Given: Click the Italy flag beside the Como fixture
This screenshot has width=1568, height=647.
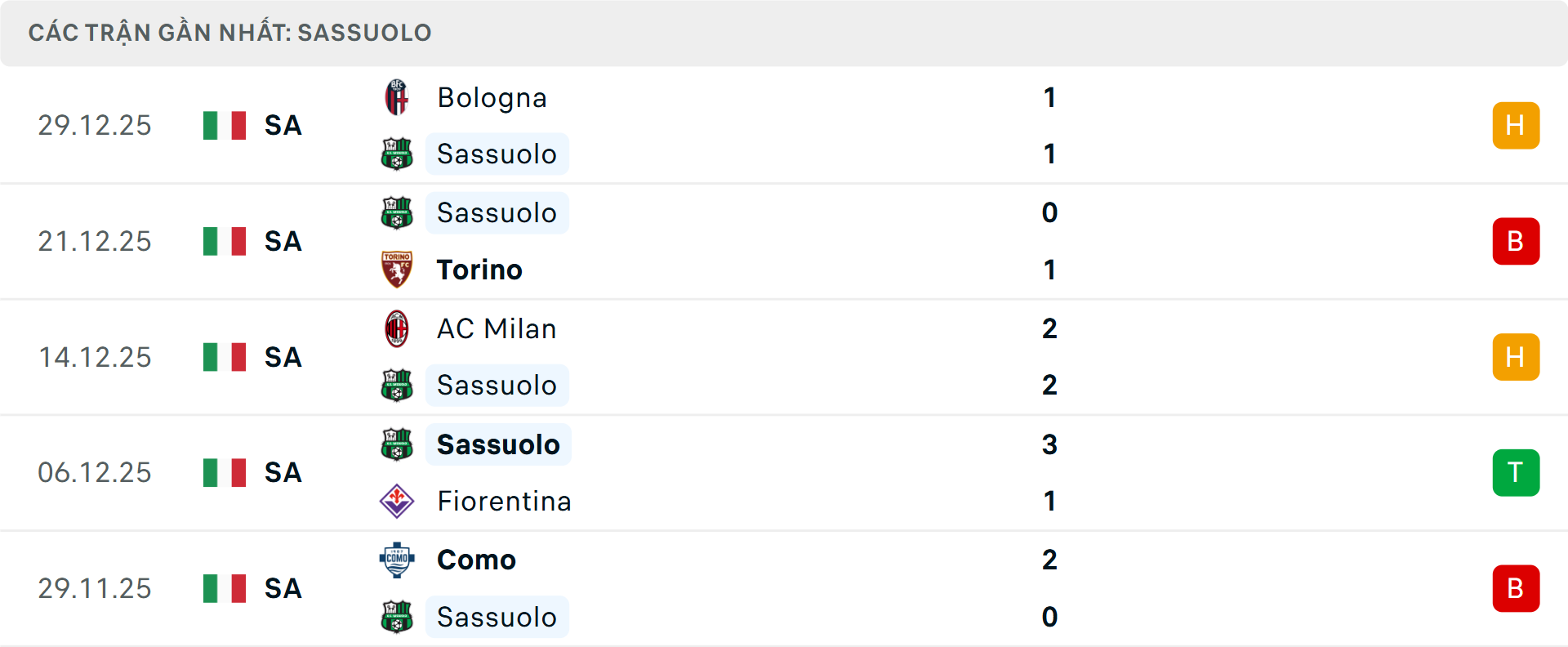Looking at the screenshot, I should (x=224, y=588).
